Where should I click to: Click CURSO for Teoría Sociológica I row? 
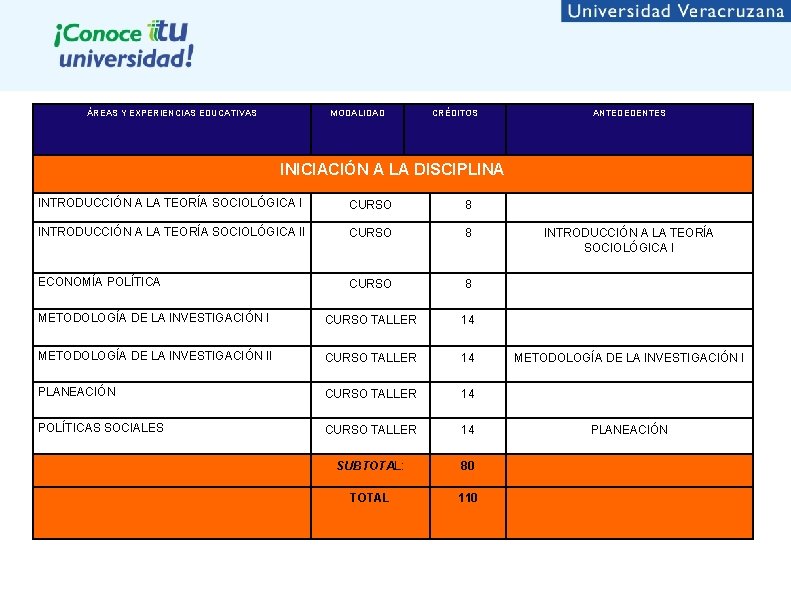[370, 205]
